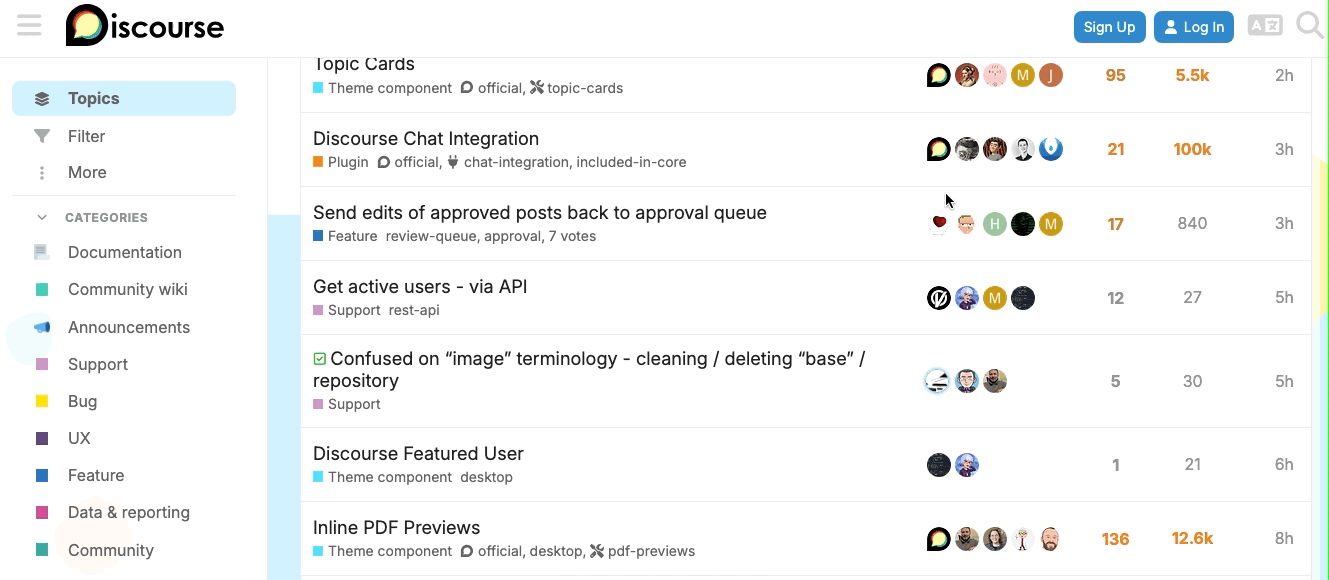The height and width of the screenshot is (580, 1329).
Task: Collapse the CATEGORIES section chevron
Action: (x=42, y=217)
